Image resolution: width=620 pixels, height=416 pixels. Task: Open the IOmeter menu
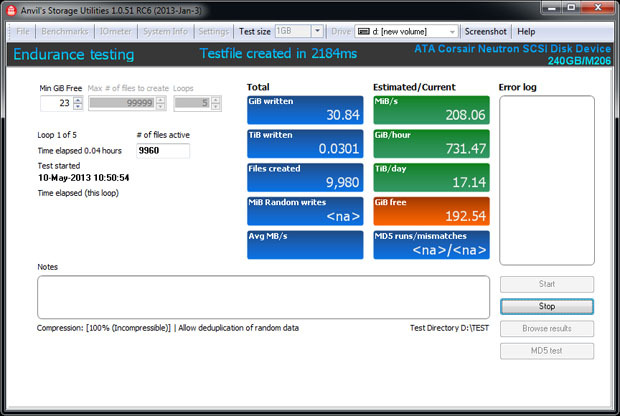115,31
